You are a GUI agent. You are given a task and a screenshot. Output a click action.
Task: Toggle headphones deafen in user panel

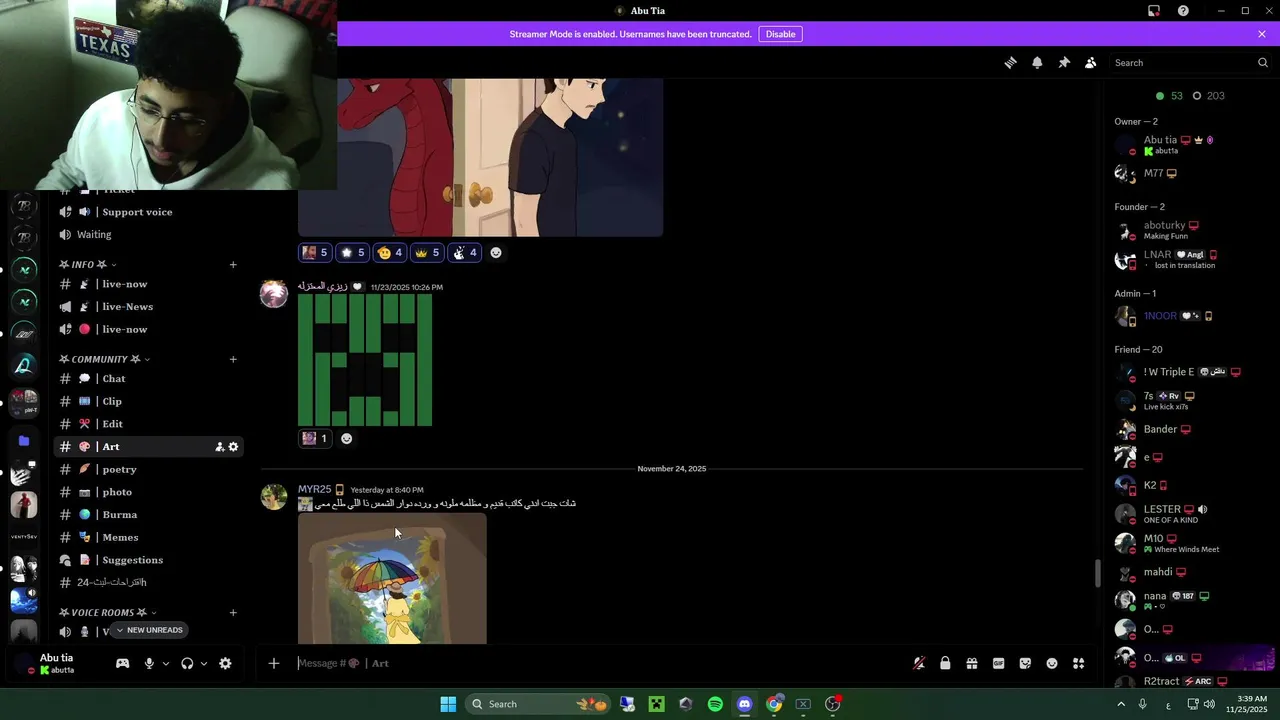point(187,663)
